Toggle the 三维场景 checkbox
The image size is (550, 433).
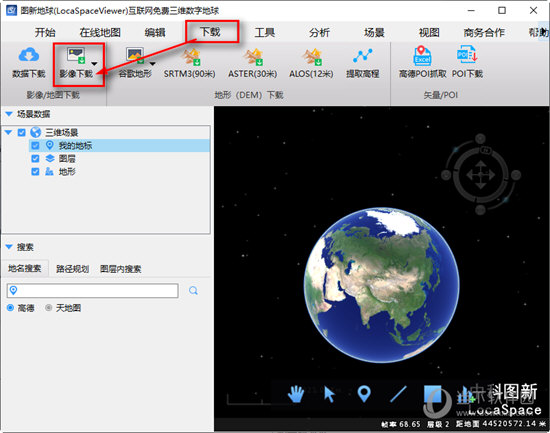pyautogui.click(x=22, y=132)
